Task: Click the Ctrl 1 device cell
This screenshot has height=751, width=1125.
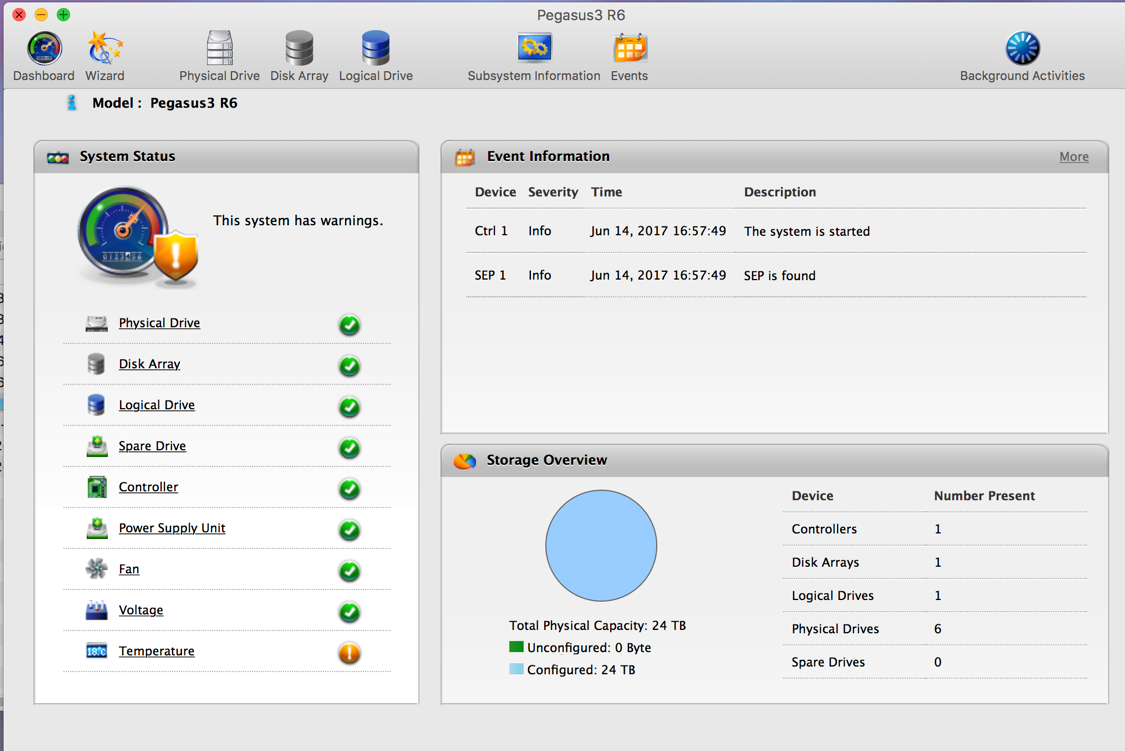Action: click(491, 231)
